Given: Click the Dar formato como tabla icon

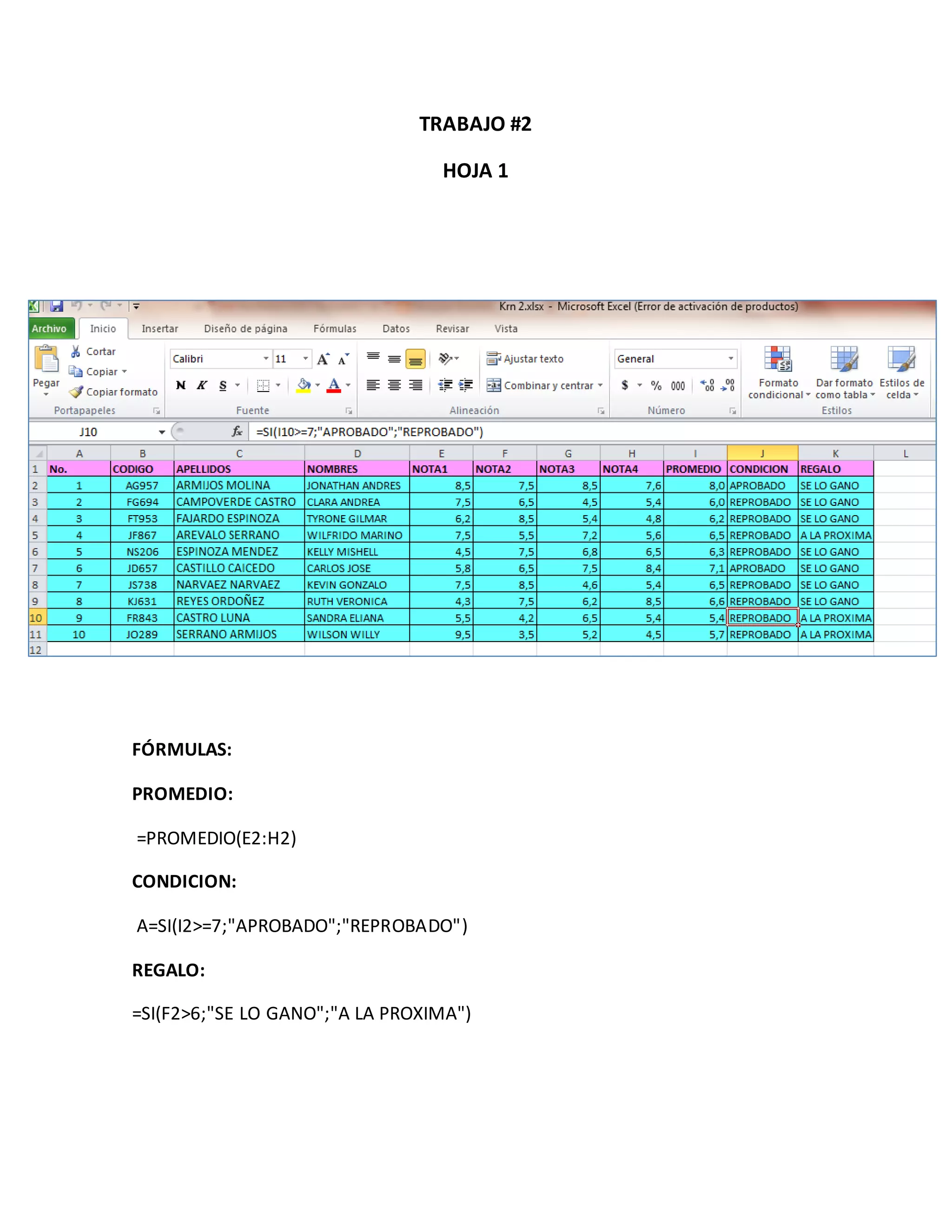Looking at the screenshot, I should (844, 359).
